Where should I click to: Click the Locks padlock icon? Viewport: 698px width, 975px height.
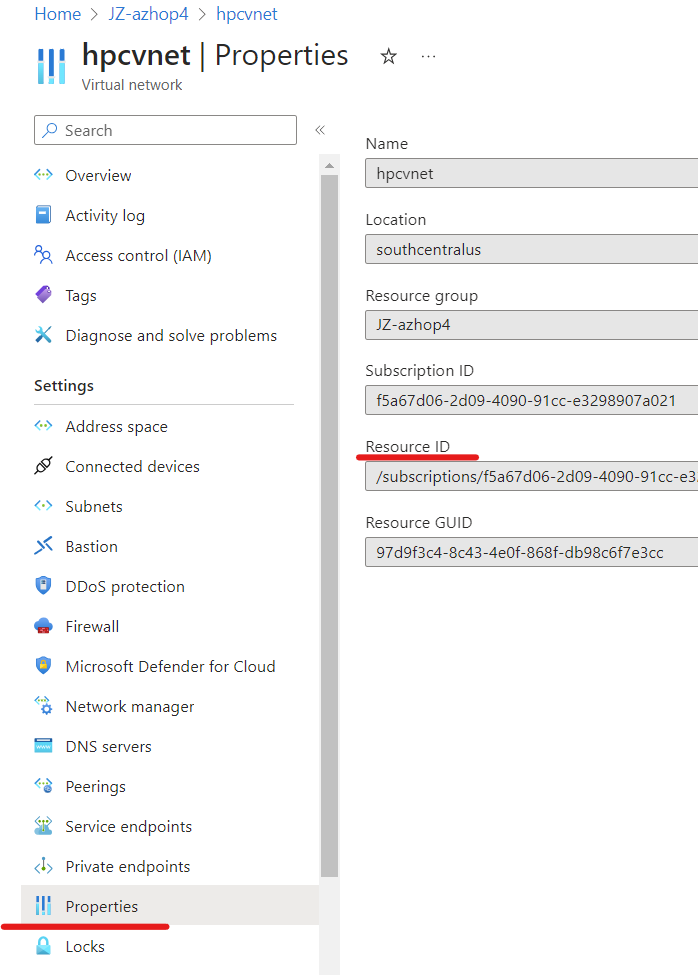coord(43,945)
